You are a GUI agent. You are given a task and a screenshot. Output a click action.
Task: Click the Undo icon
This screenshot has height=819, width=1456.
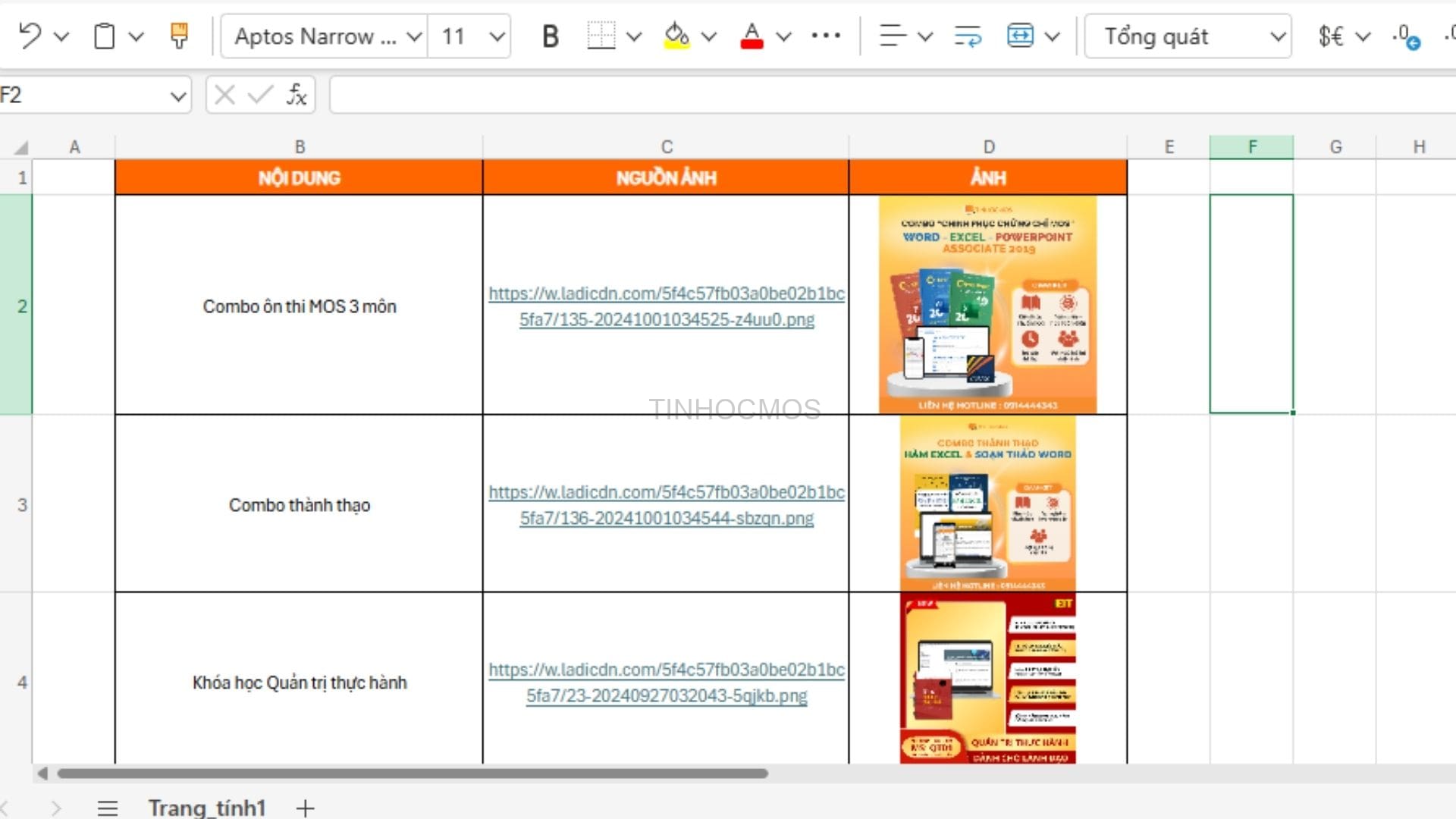(30, 36)
